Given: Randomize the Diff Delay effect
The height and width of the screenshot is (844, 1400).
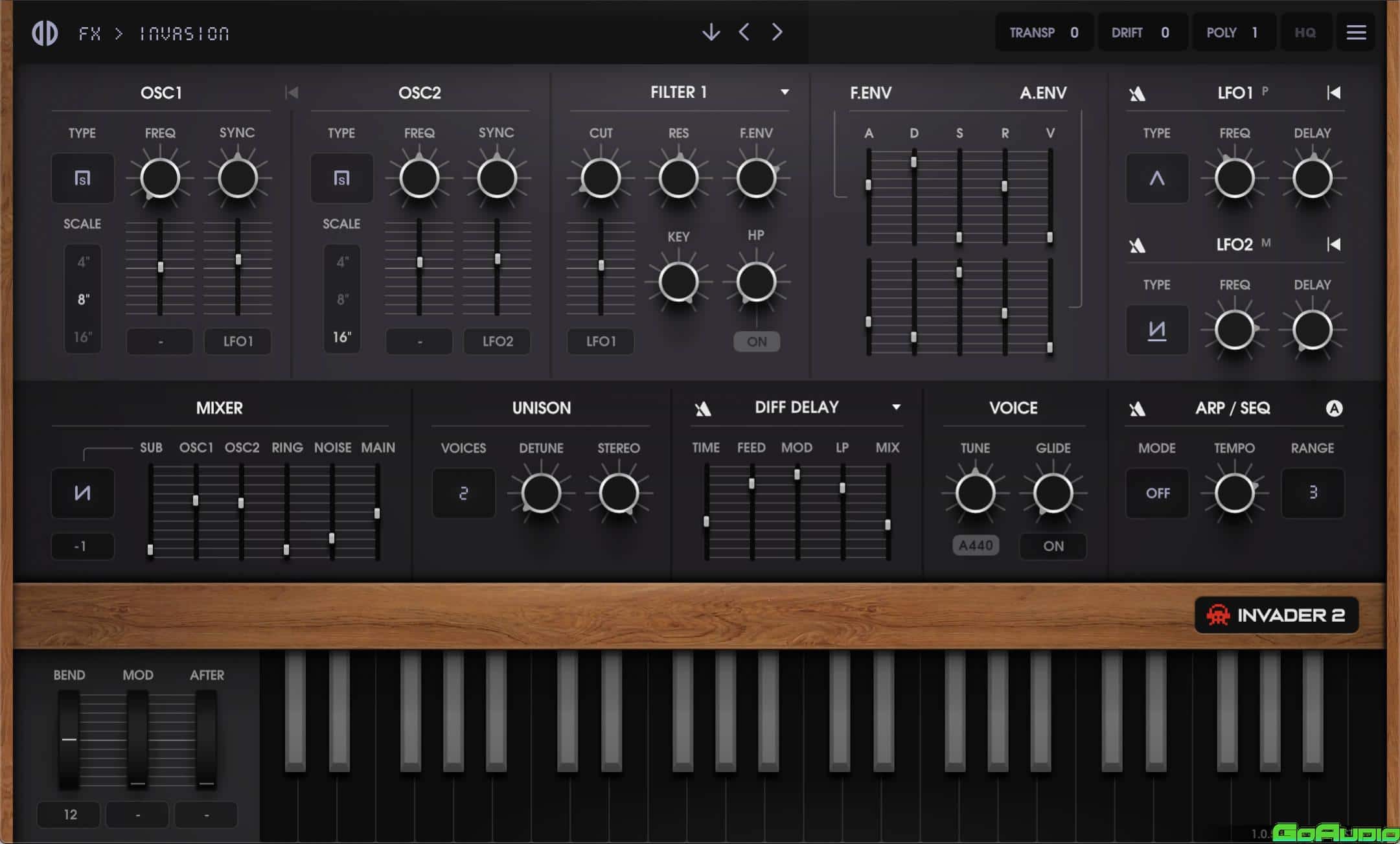Looking at the screenshot, I should pyautogui.click(x=703, y=409).
